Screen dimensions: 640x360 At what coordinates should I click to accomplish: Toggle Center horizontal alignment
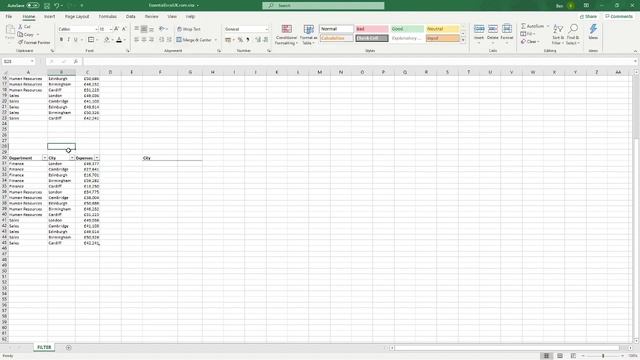[144, 40]
